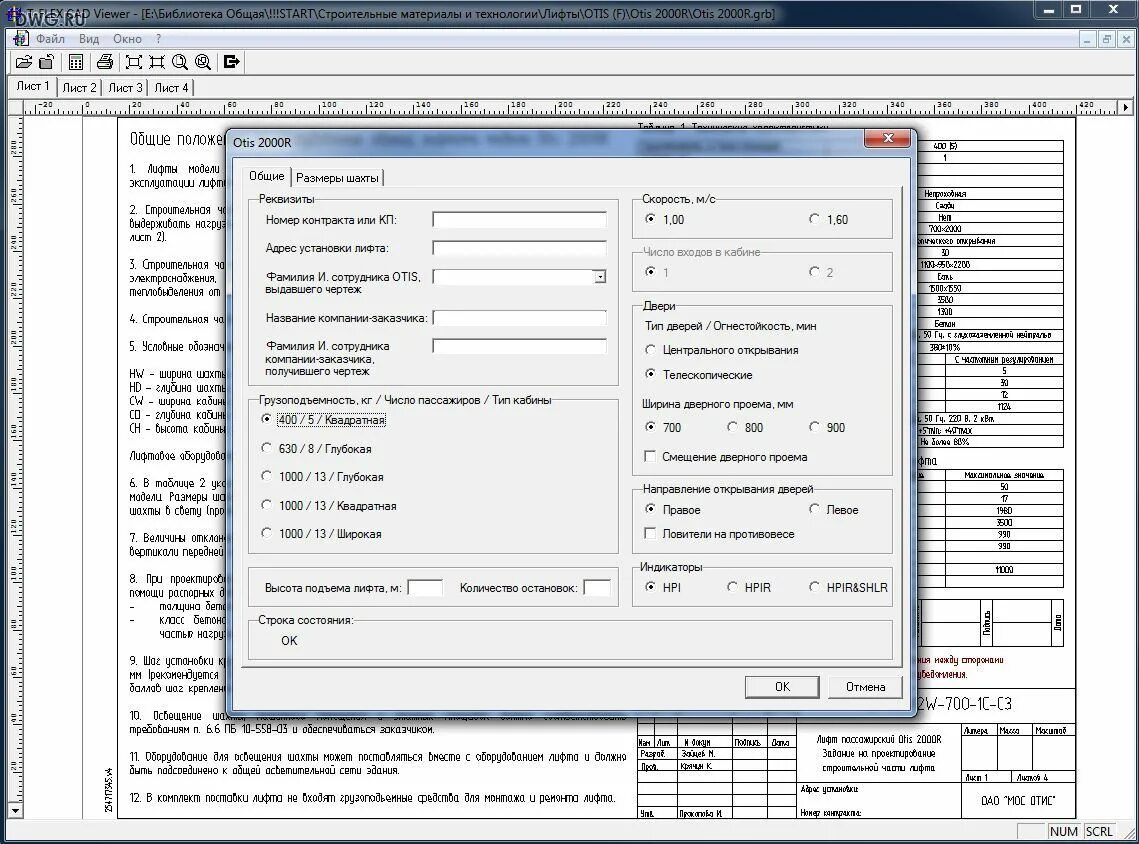Click the magnifier-with-squares zoom icon
The image size is (1139, 844).
[x=203, y=62]
